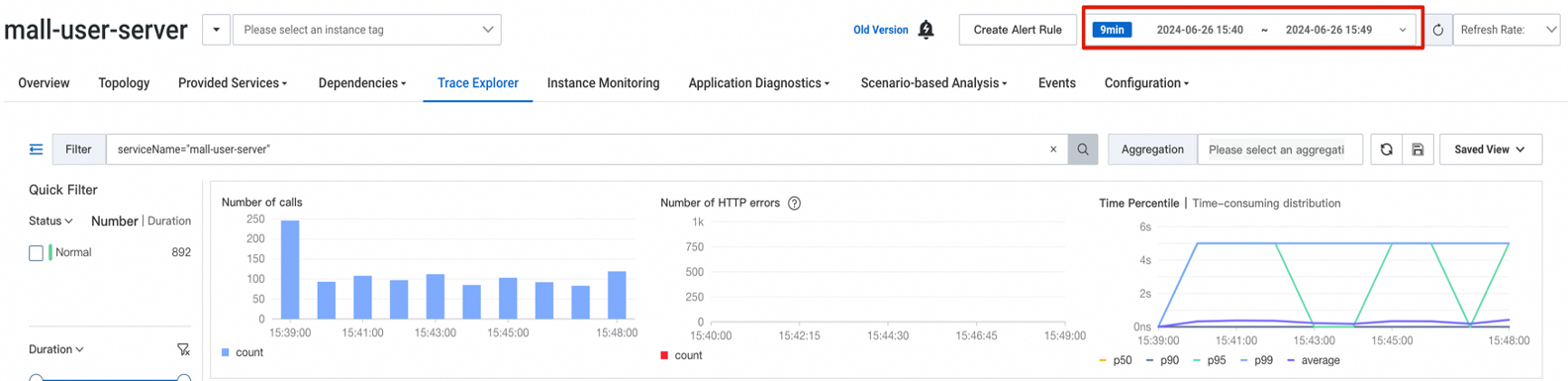Toggle the count series in the calls legend

(x=243, y=352)
